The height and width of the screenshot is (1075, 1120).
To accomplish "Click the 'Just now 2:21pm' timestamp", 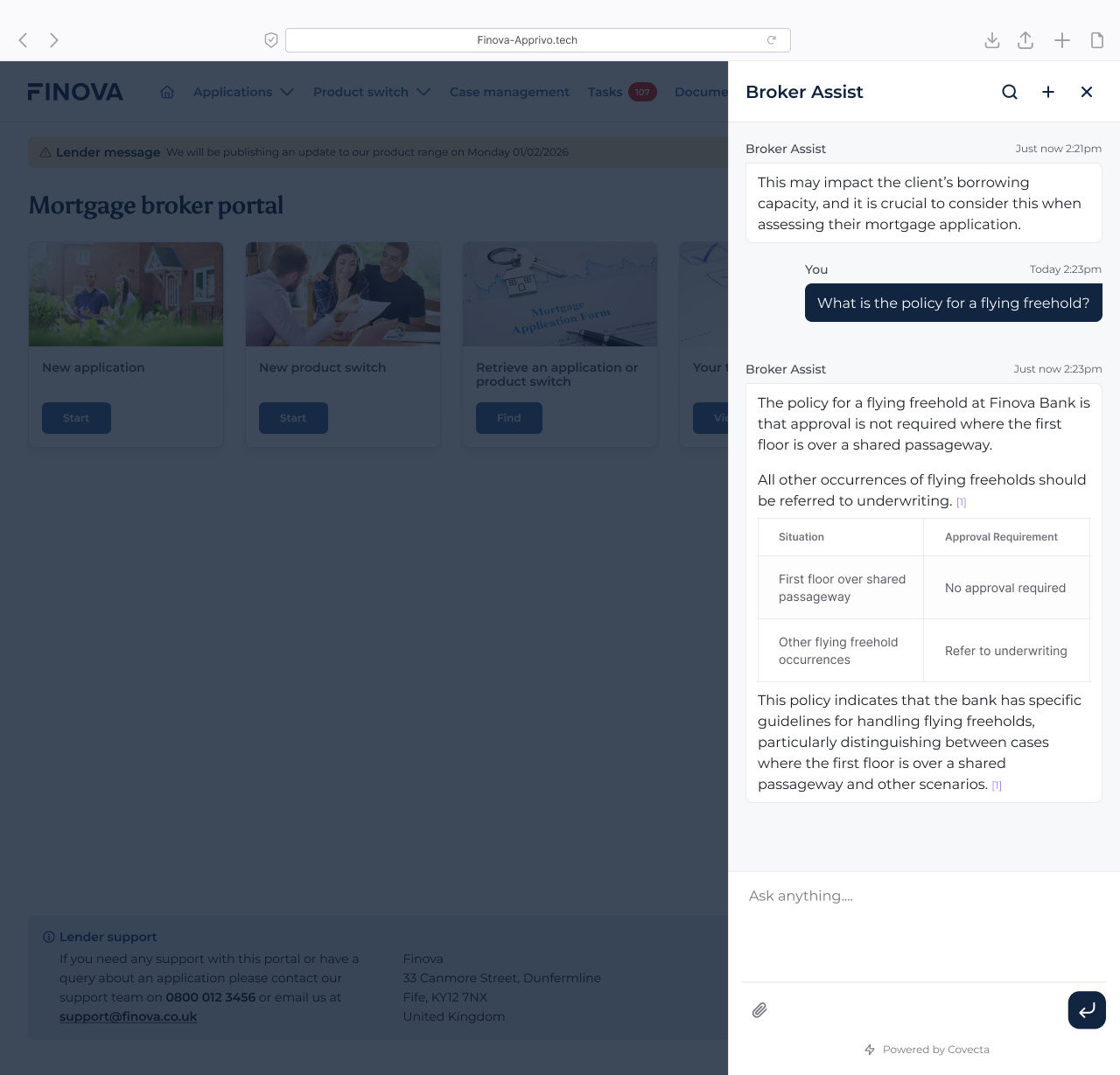I will point(1059,149).
